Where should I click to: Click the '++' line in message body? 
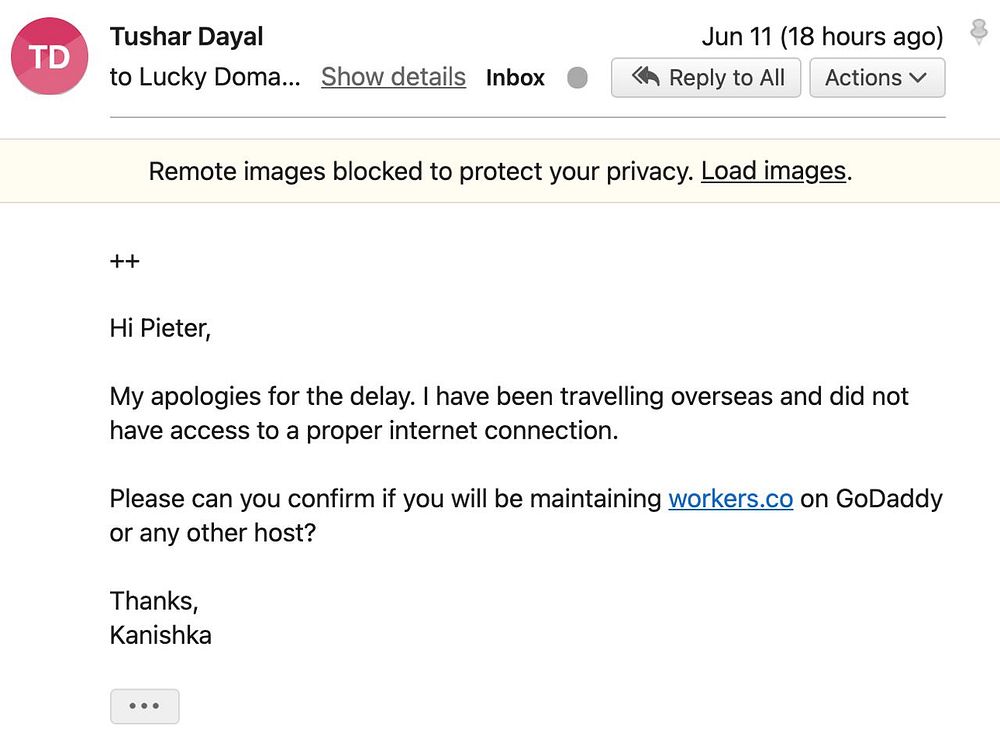pyautogui.click(x=124, y=261)
